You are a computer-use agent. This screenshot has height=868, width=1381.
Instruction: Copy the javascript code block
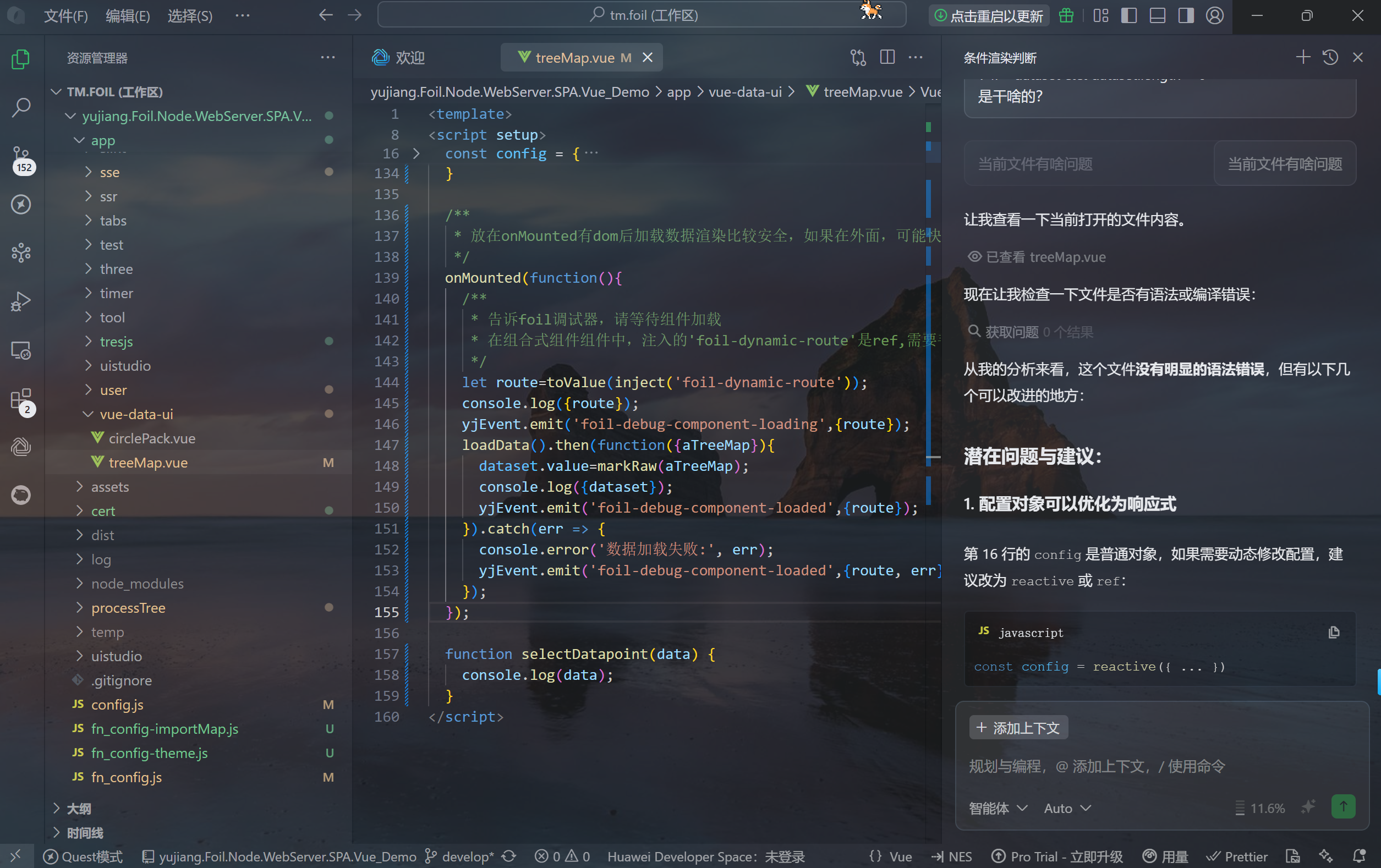[1333, 632]
